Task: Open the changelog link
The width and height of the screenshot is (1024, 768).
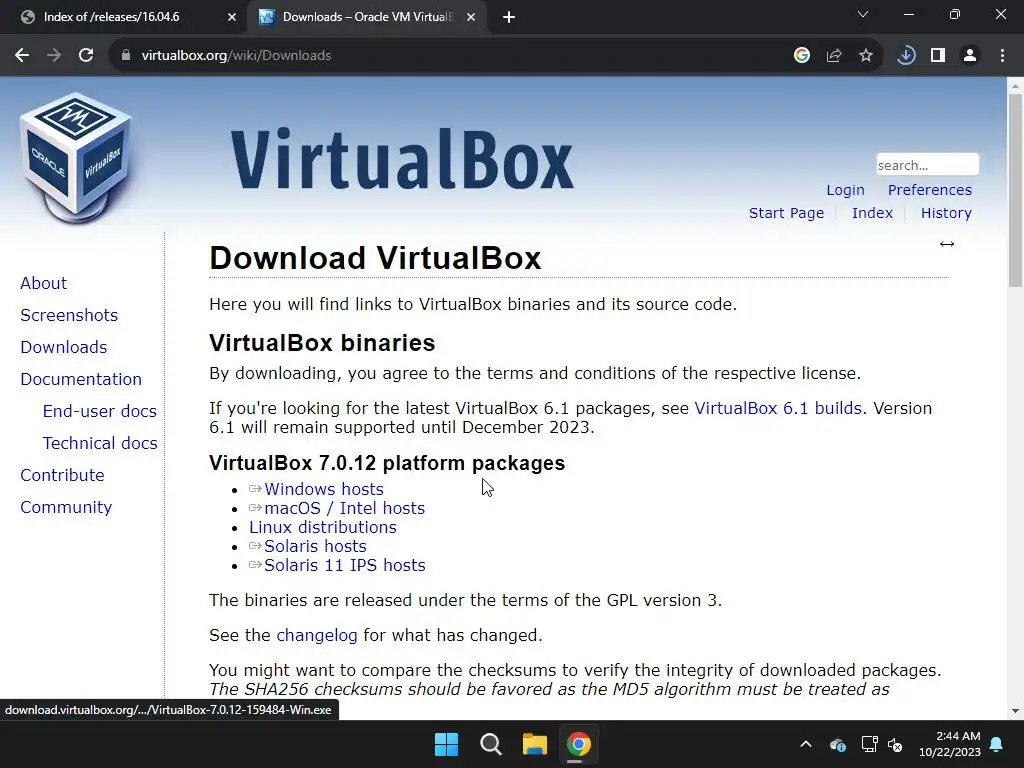Action: (317, 635)
